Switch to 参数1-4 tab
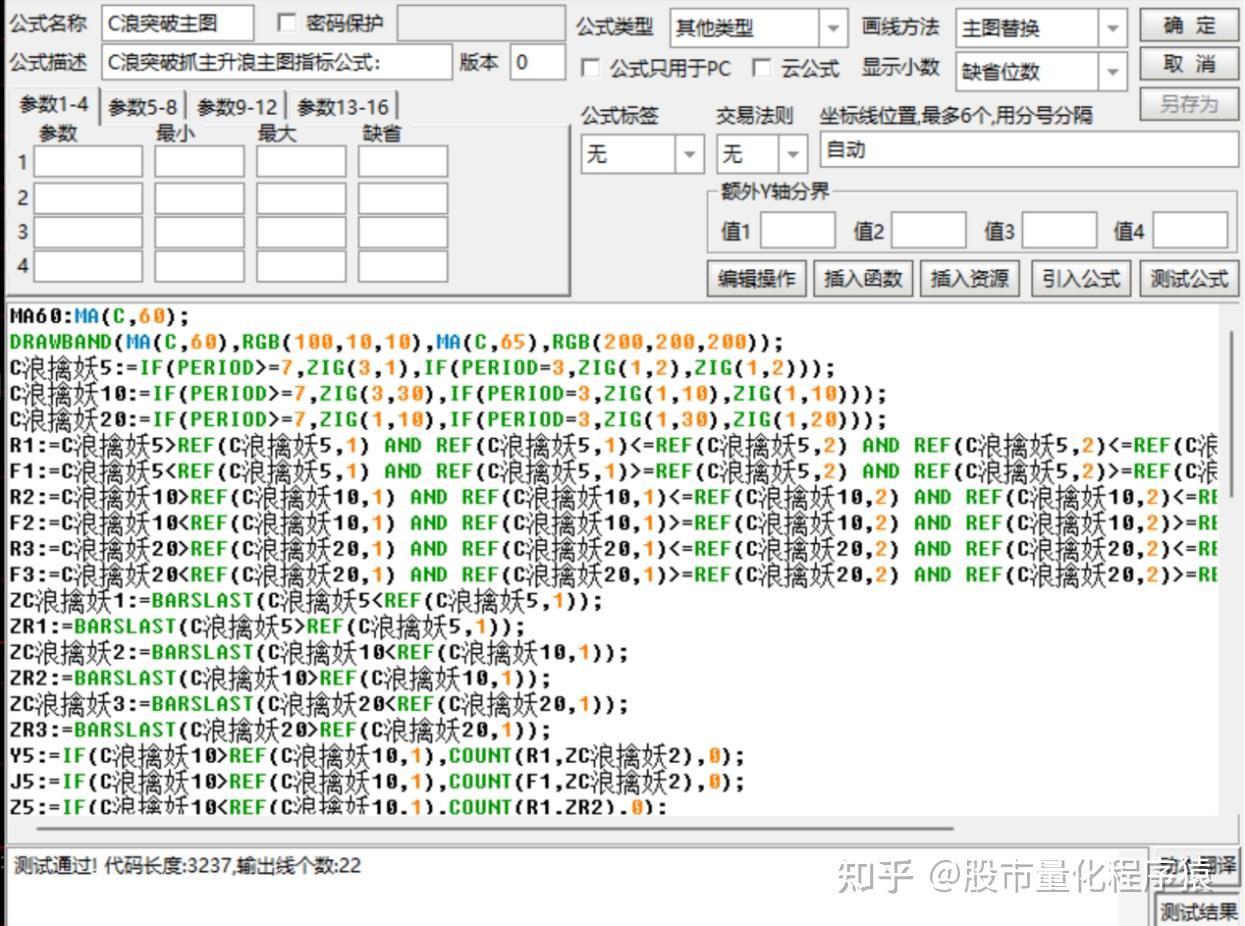Screen dimensions: 1245x926 point(53,105)
